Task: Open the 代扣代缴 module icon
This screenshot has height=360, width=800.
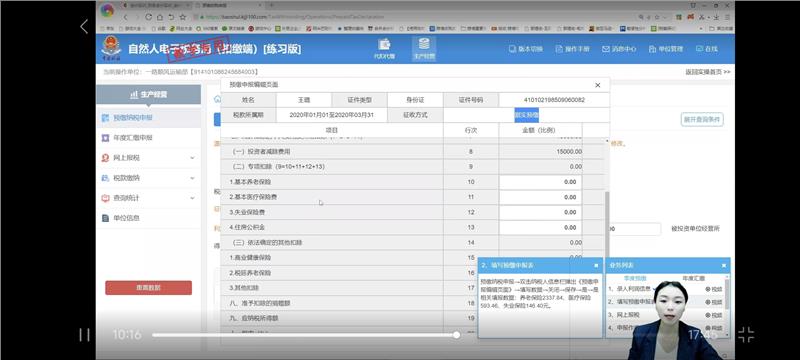Action: (x=385, y=48)
